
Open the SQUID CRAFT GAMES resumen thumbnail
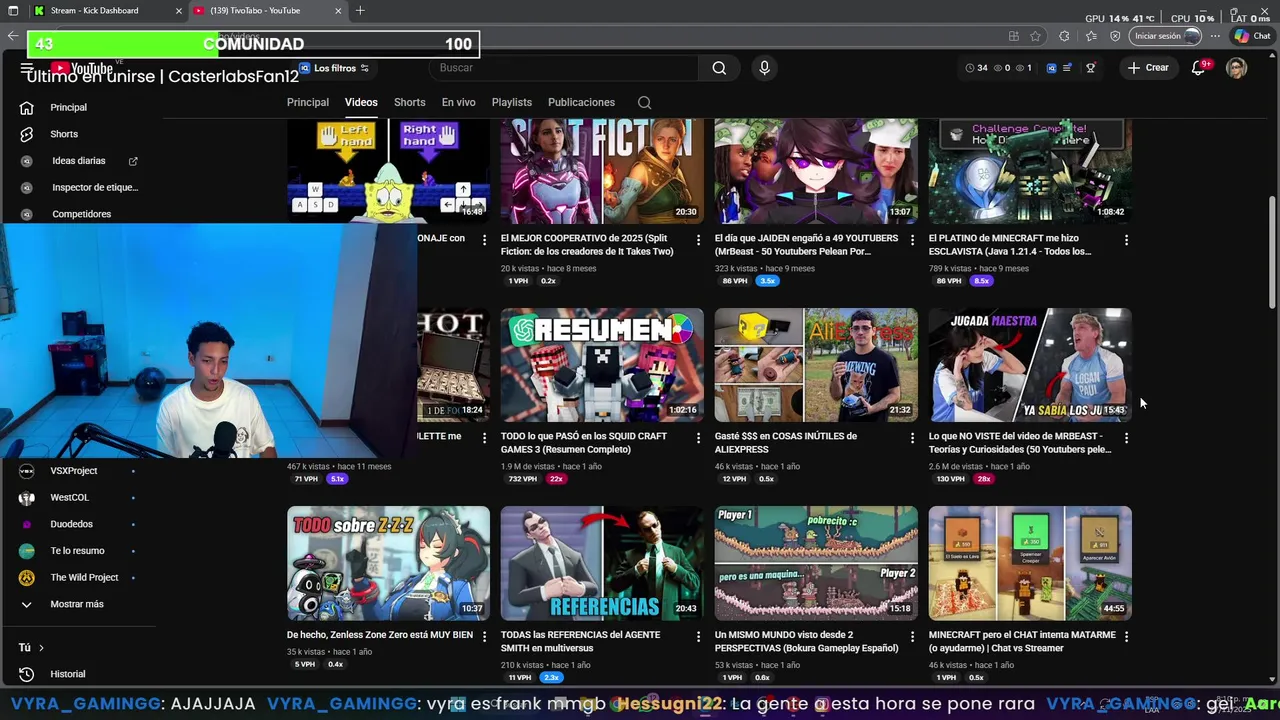coord(602,365)
